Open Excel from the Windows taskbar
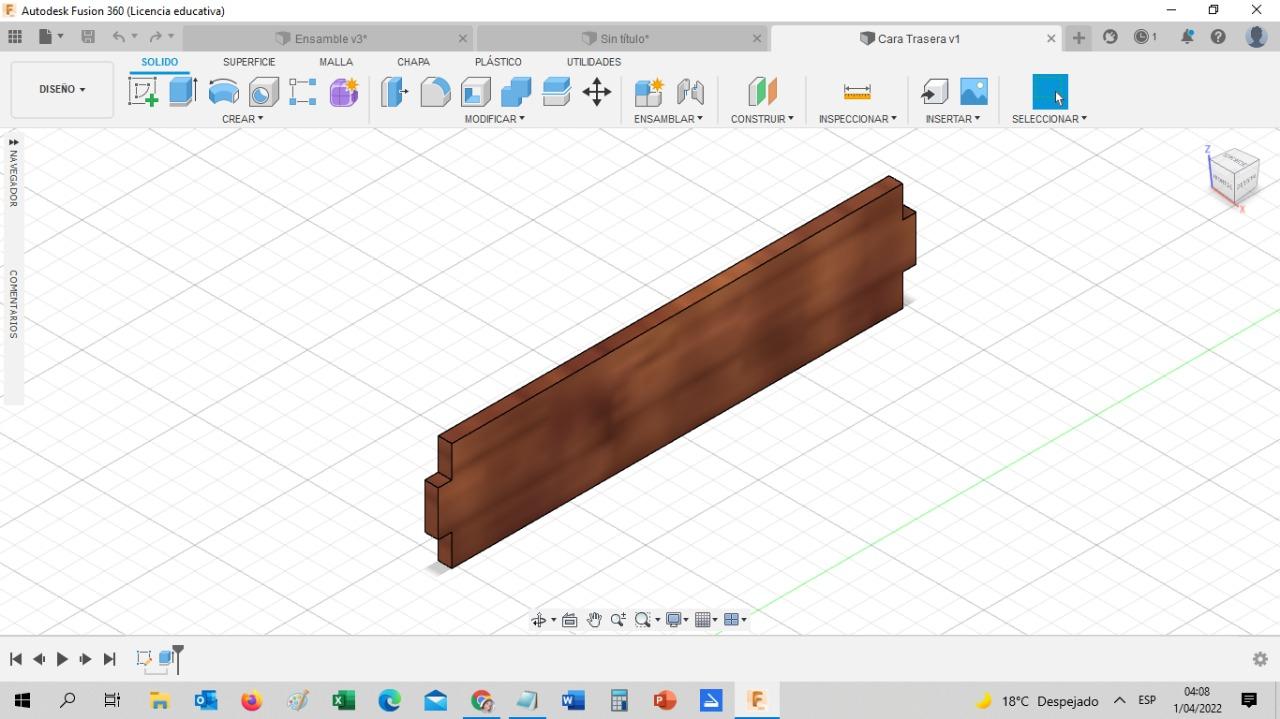 (343, 701)
